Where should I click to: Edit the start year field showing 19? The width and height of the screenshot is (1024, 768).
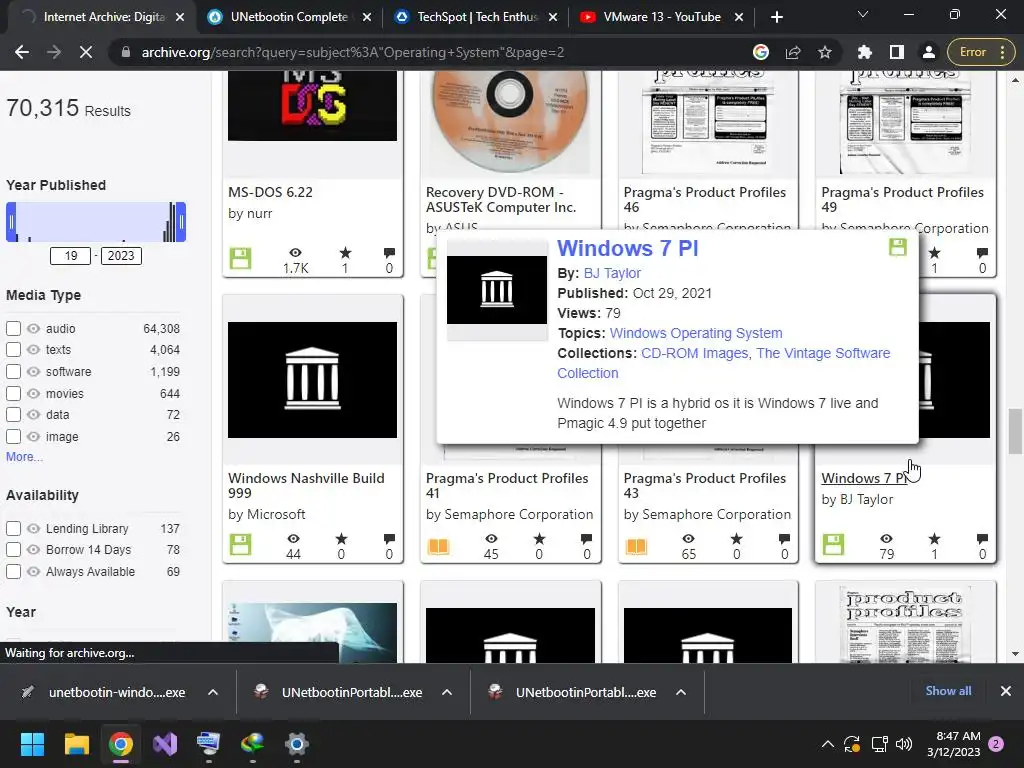click(x=71, y=256)
